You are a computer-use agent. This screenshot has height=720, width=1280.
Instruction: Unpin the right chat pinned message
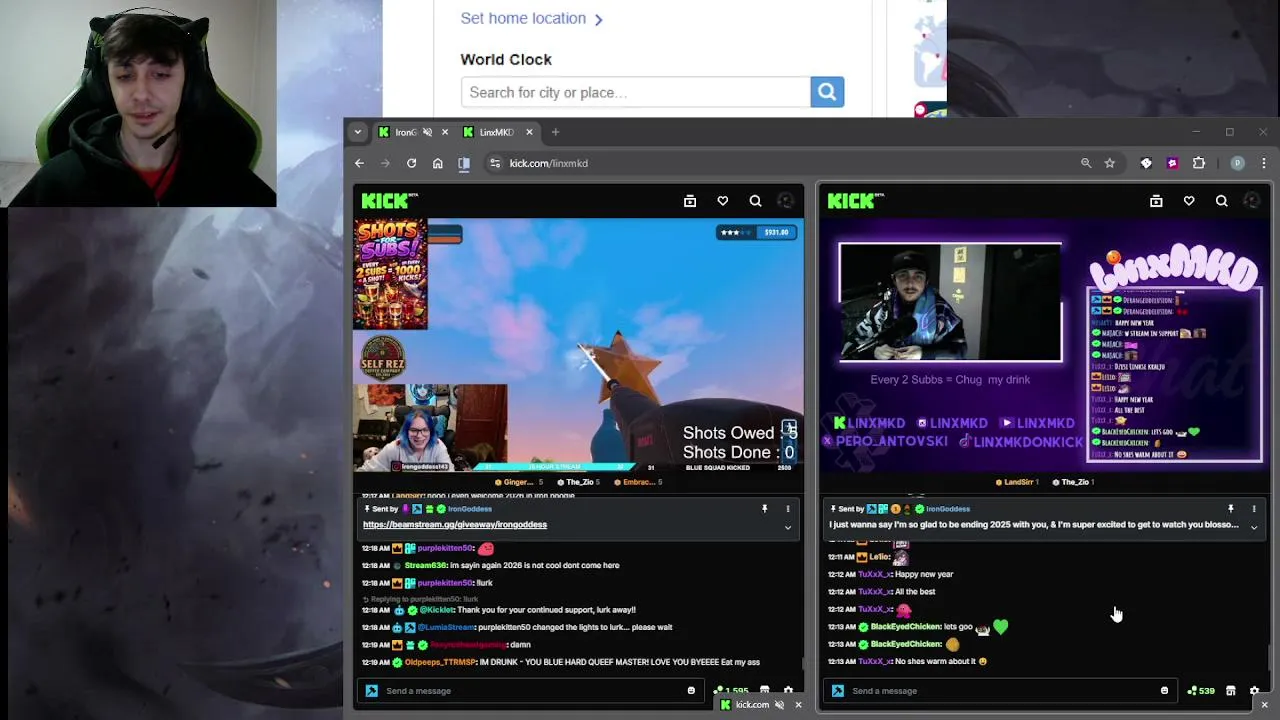pos(1231,509)
